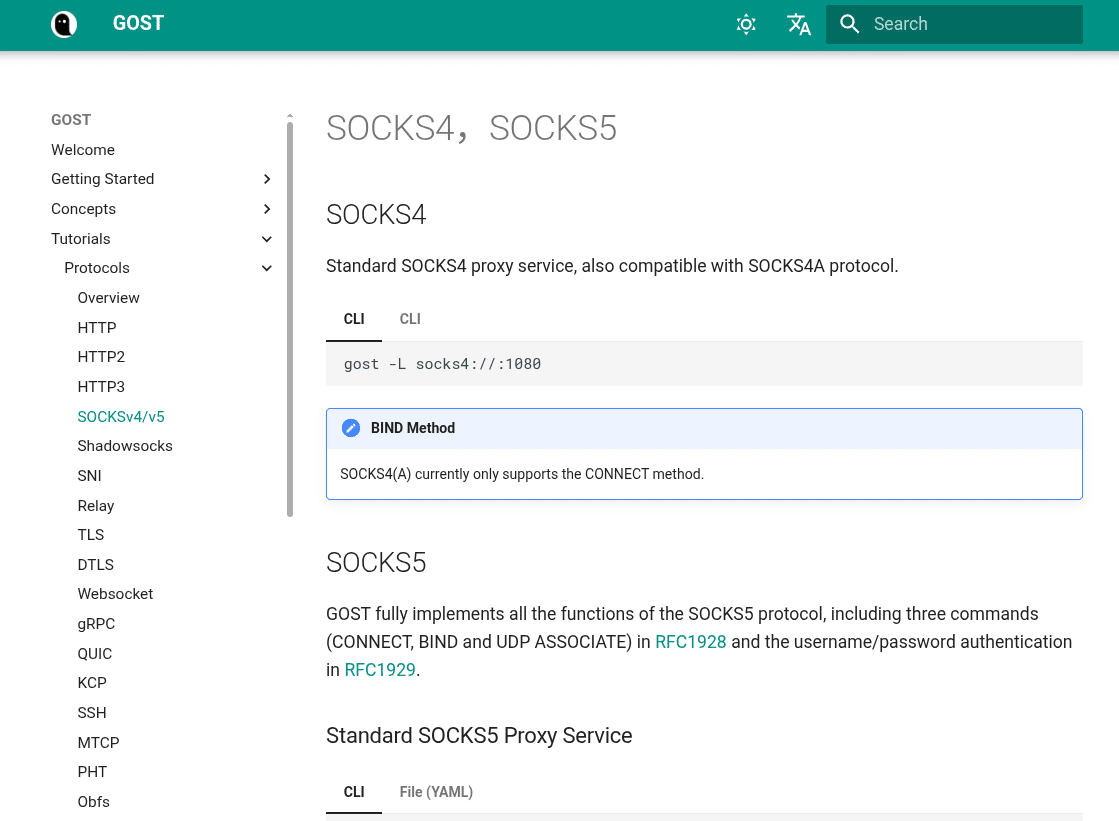Collapse the Tutorials section
This screenshot has height=821, width=1119.
pyautogui.click(x=266, y=239)
